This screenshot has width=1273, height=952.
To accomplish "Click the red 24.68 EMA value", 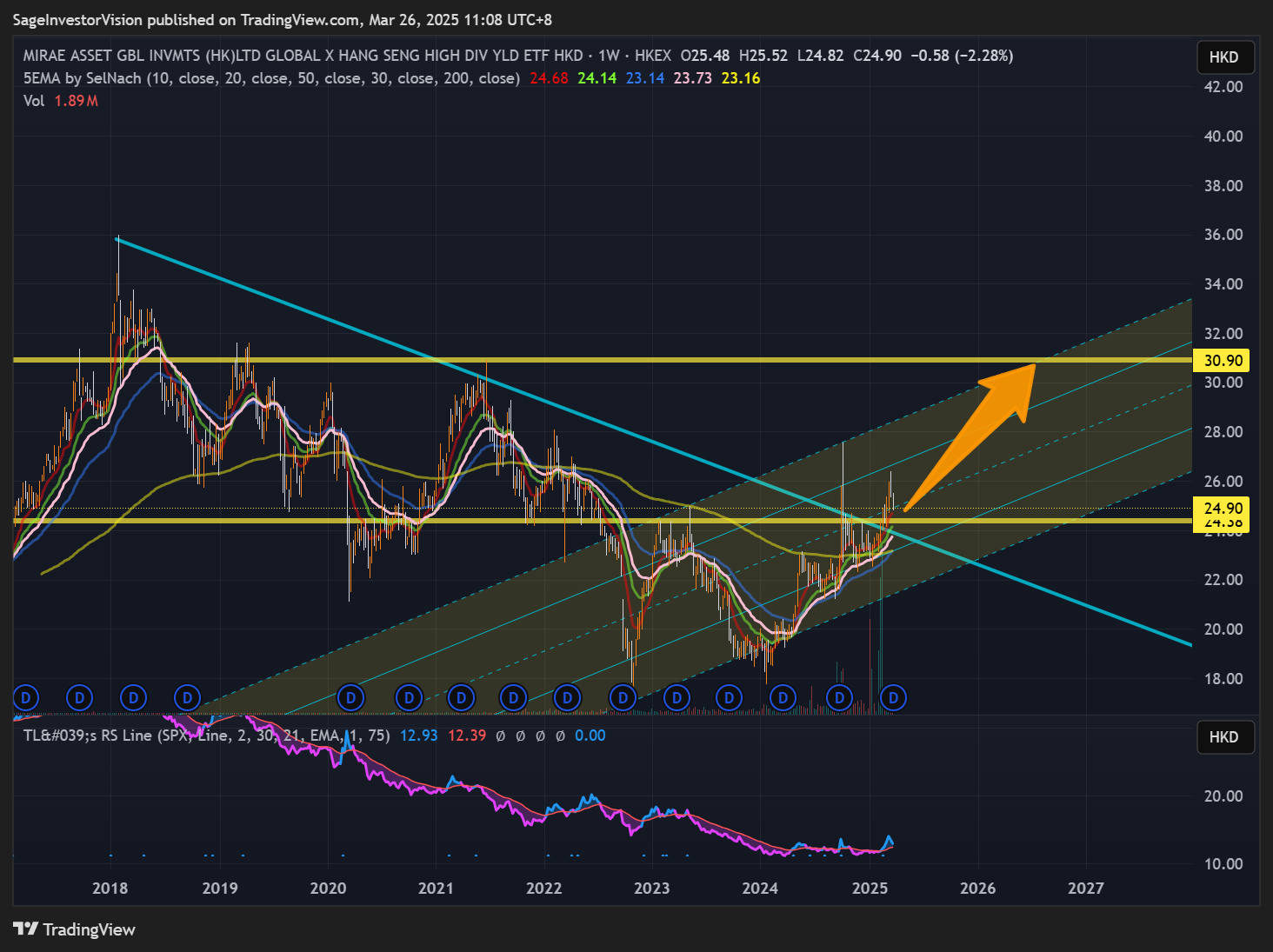I will (x=549, y=78).
